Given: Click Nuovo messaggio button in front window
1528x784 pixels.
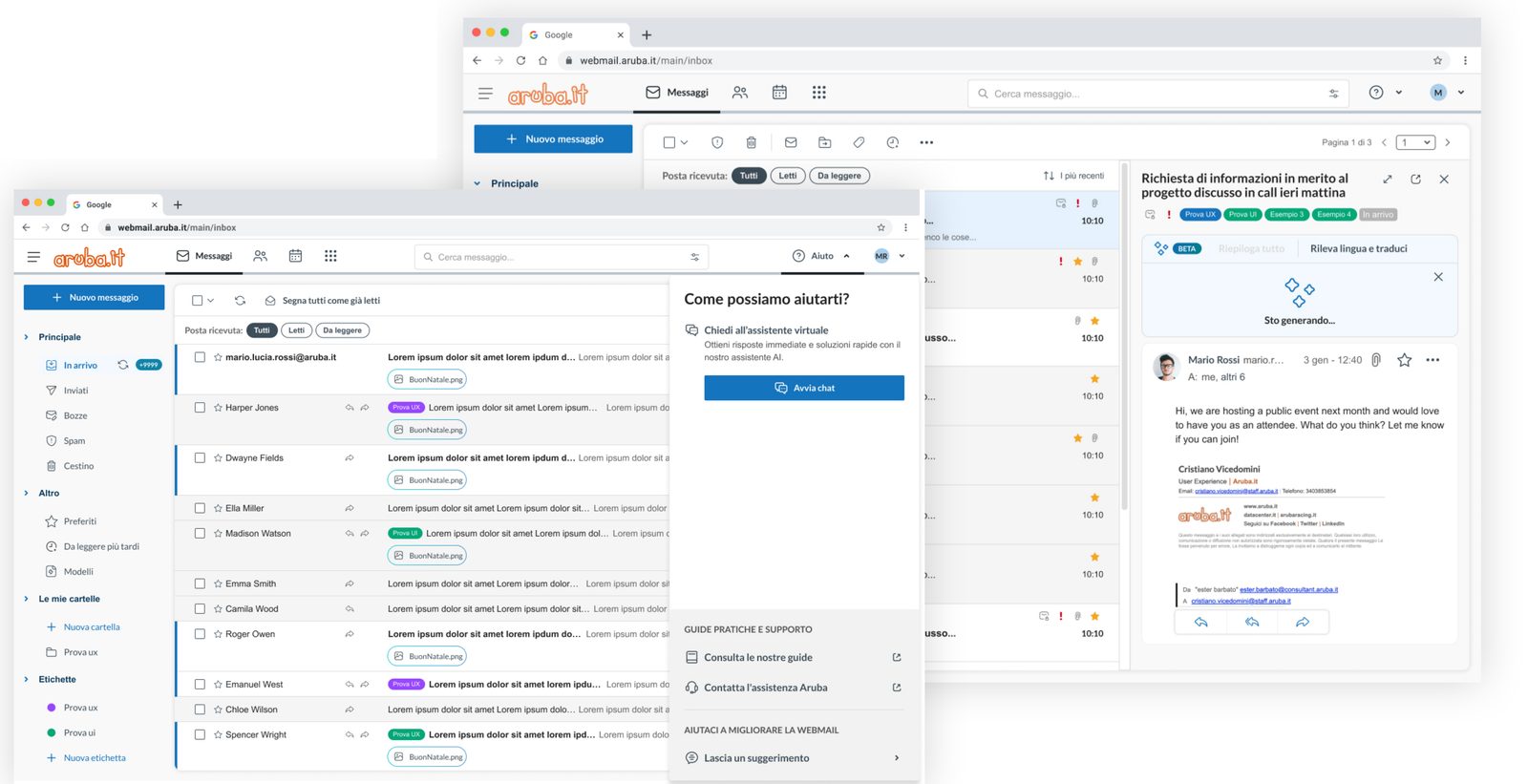Looking at the screenshot, I should click(x=94, y=297).
